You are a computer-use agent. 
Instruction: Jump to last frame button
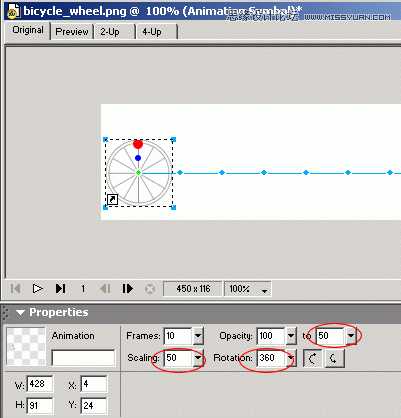click(x=60, y=288)
